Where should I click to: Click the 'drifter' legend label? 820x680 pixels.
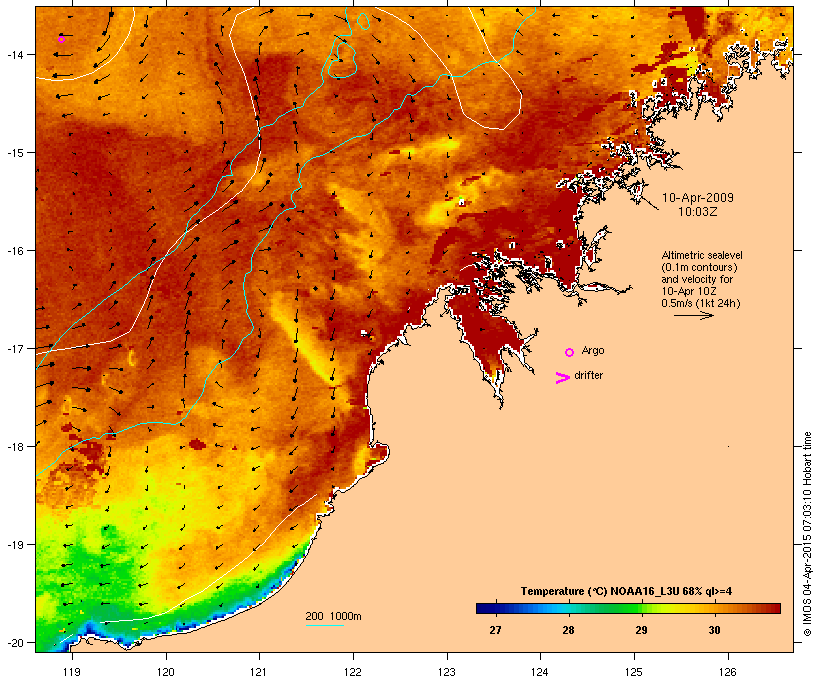(588, 375)
